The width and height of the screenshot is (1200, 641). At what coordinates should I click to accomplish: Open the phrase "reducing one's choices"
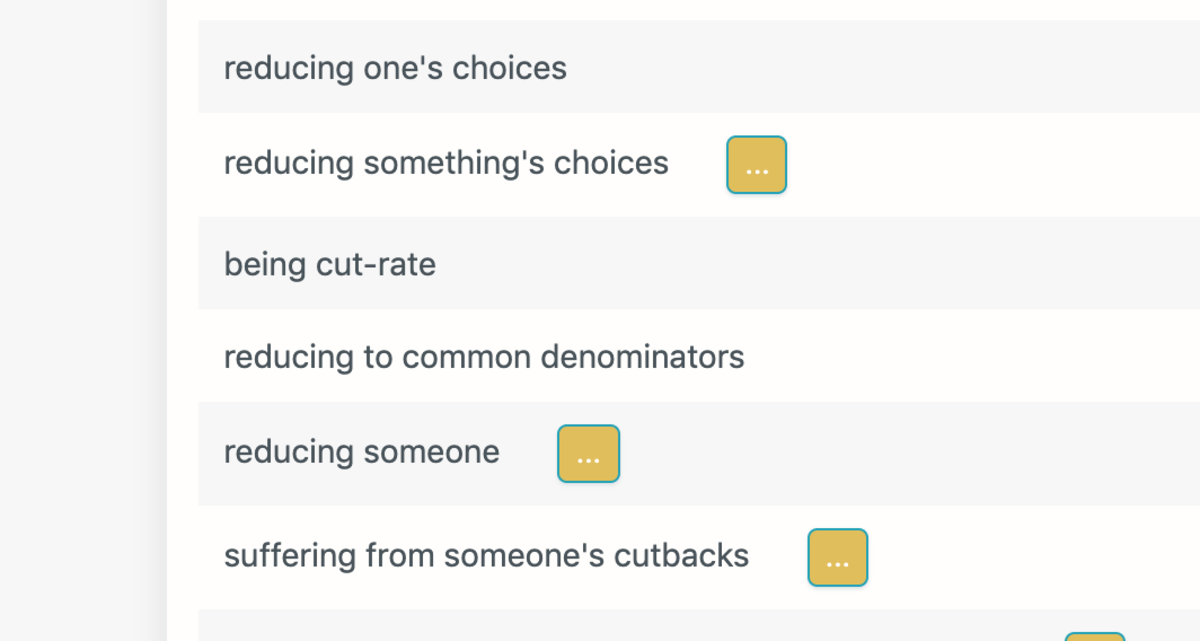395,68
